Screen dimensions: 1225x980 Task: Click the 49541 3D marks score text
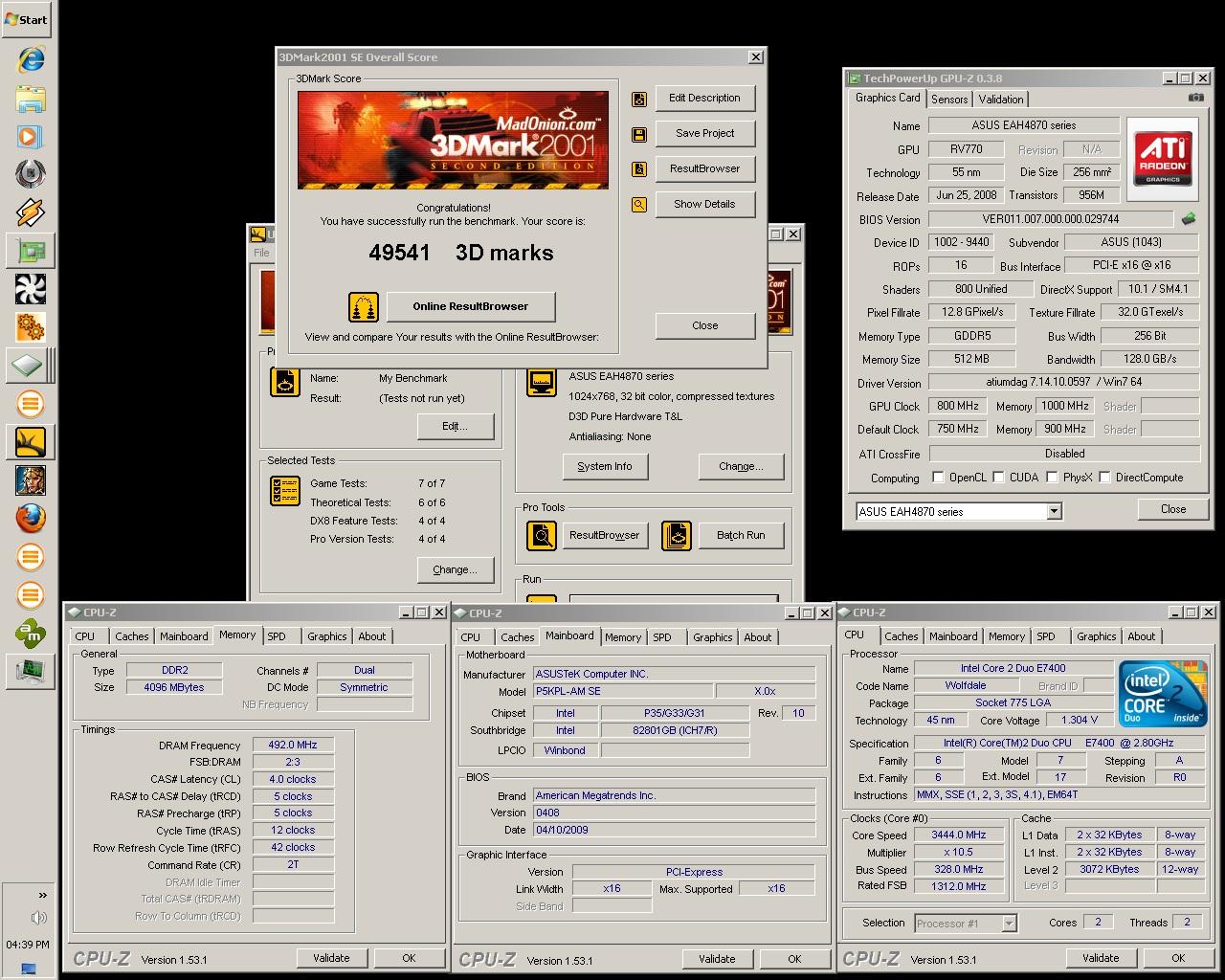[x=461, y=253]
